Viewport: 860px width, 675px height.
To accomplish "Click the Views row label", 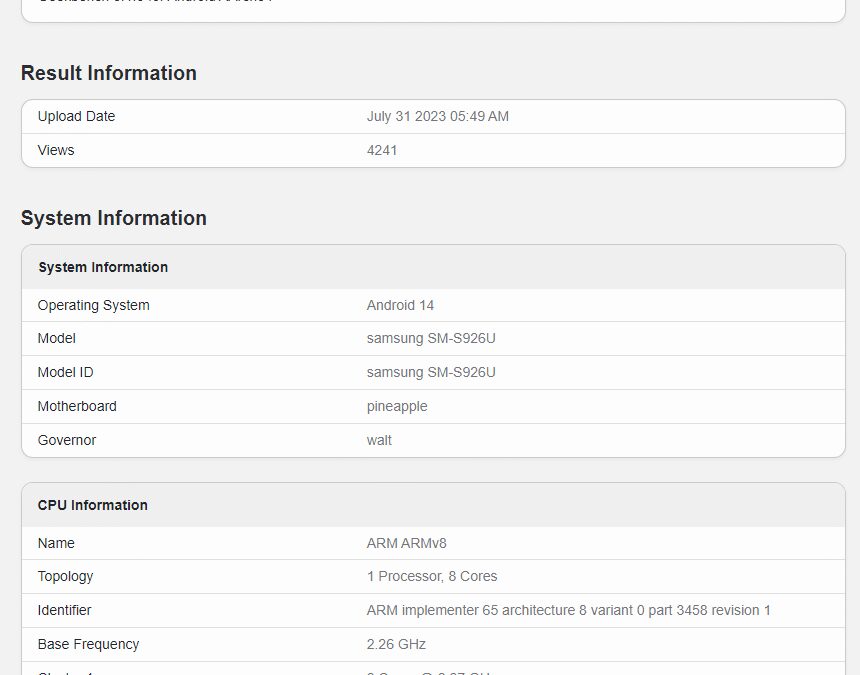I will tap(56, 150).
